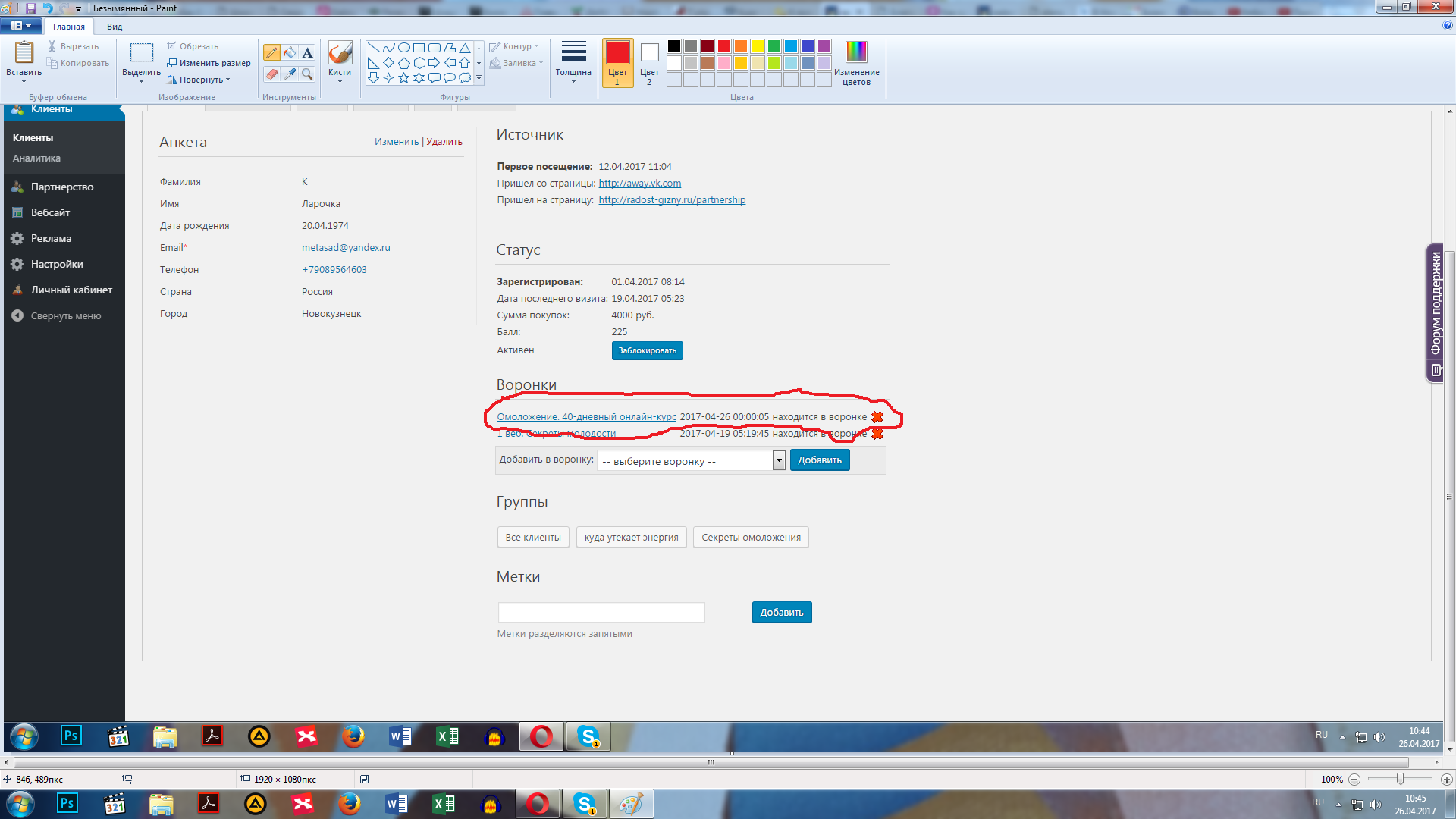This screenshot has height=819, width=1456.
Task: Open the Thickness (Толщина) dropdown
Action: tap(573, 63)
